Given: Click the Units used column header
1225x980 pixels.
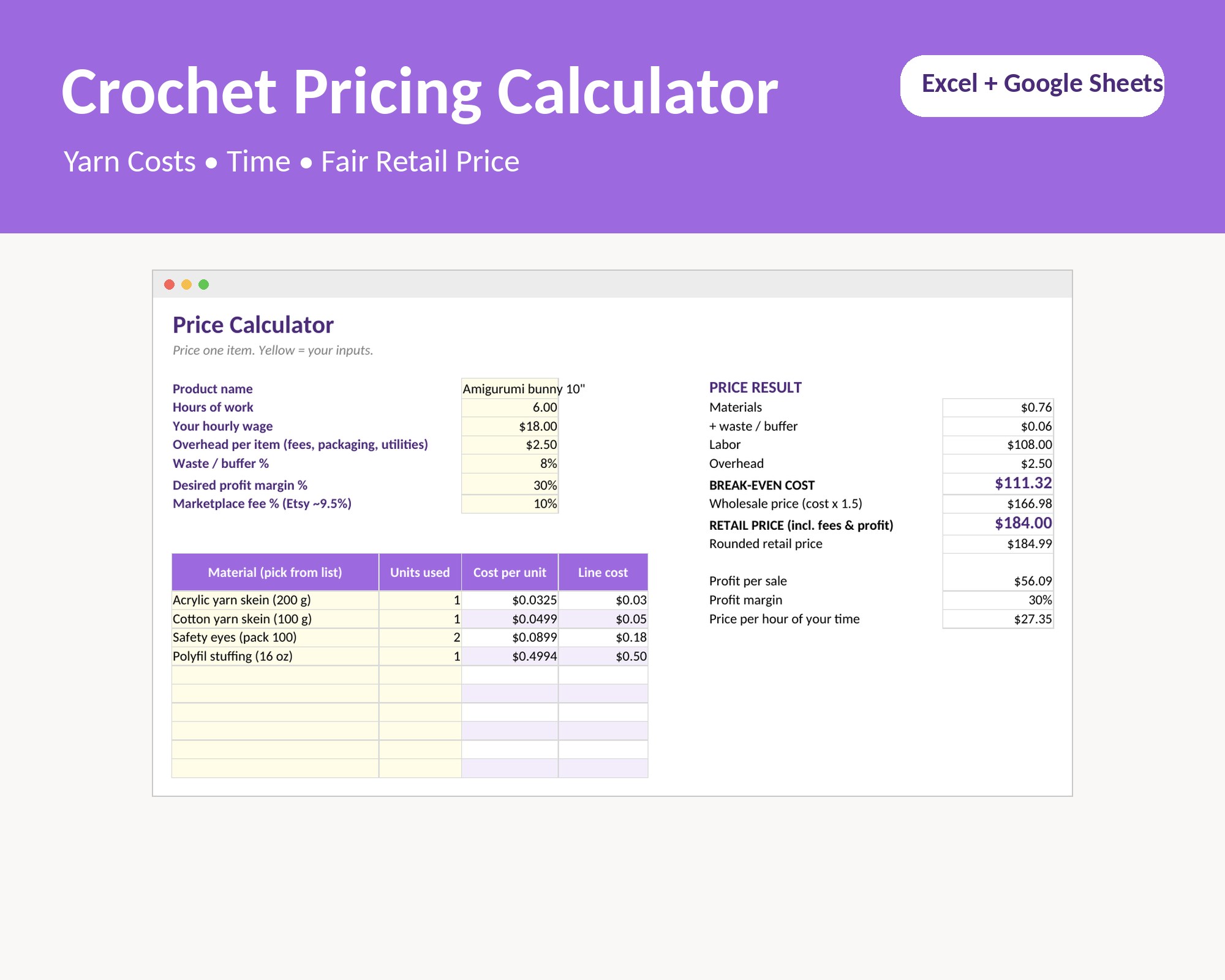Looking at the screenshot, I should point(420,572).
